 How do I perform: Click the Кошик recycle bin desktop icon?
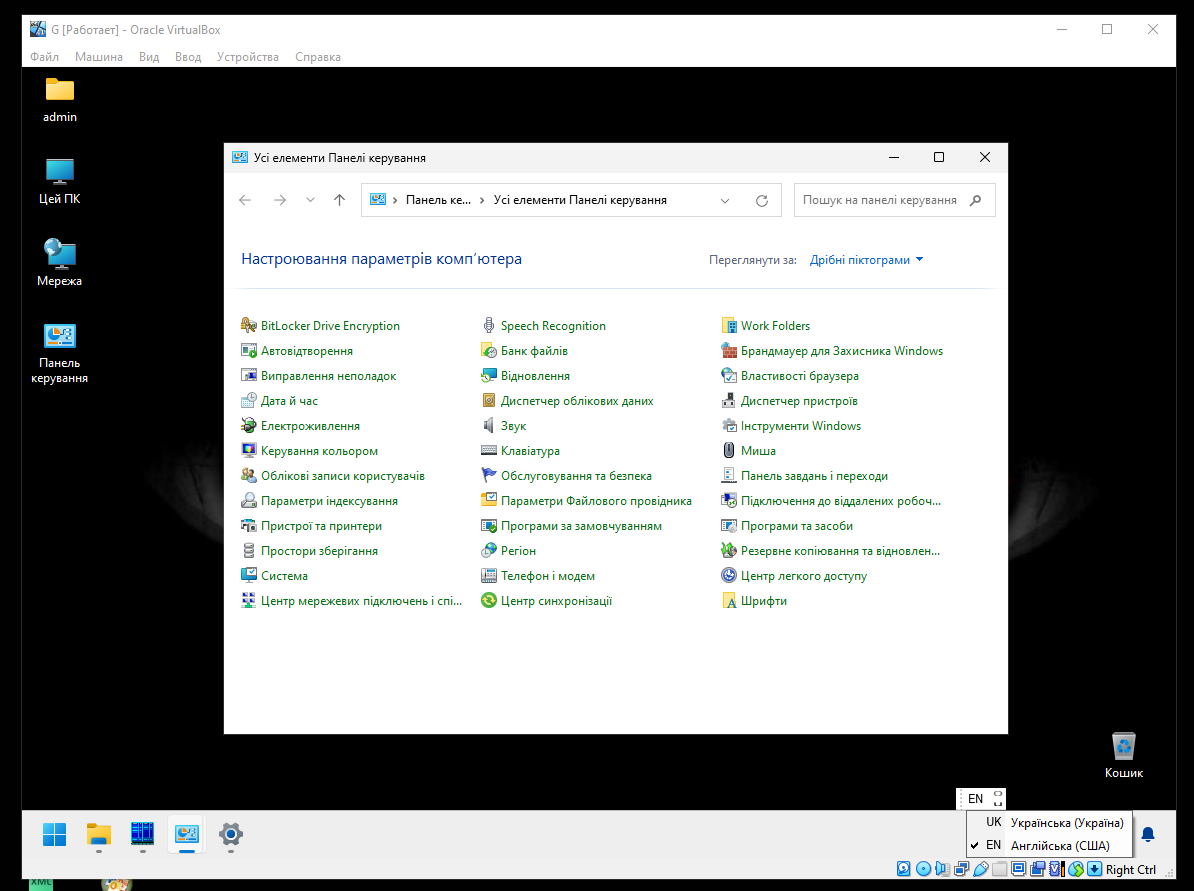pos(1124,746)
